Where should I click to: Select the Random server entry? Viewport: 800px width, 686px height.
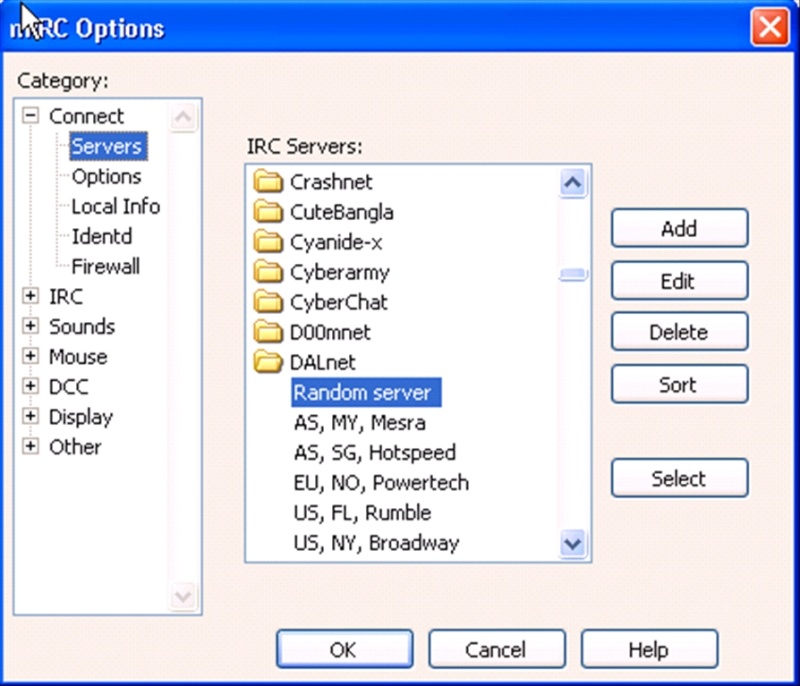(366, 392)
